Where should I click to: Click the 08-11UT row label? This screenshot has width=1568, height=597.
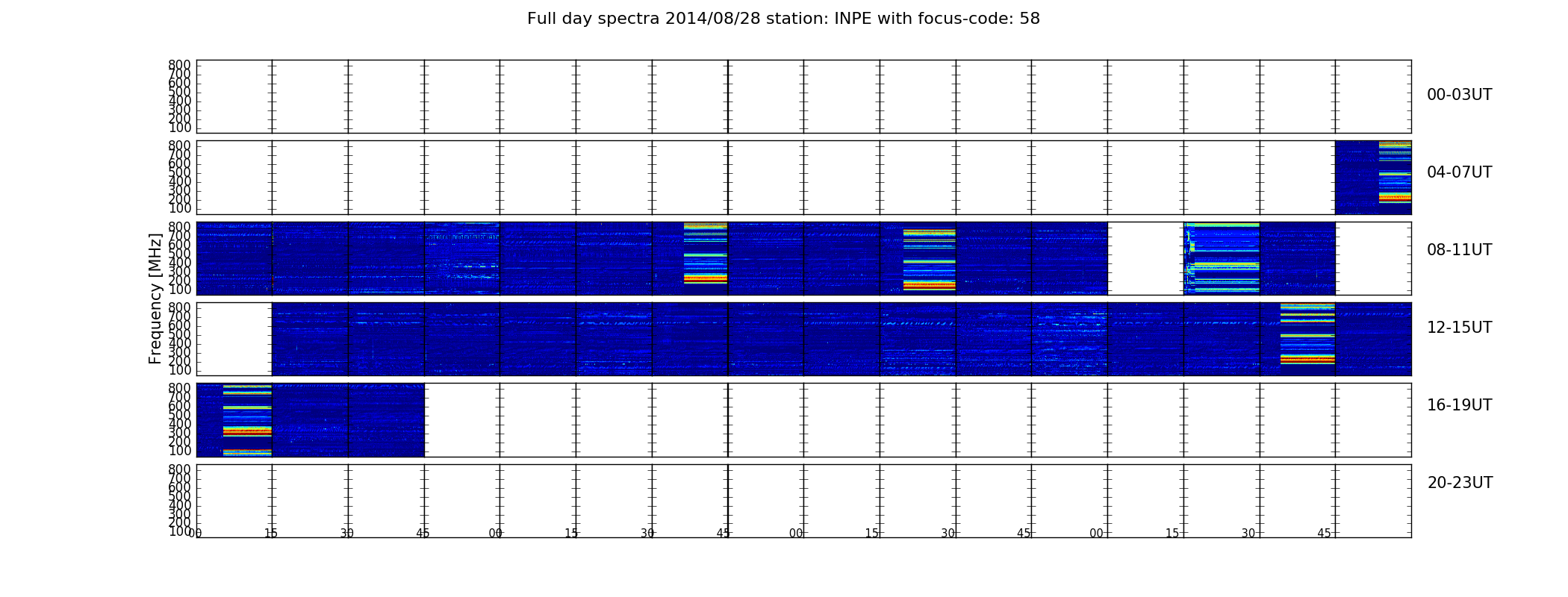(x=1459, y=250)
